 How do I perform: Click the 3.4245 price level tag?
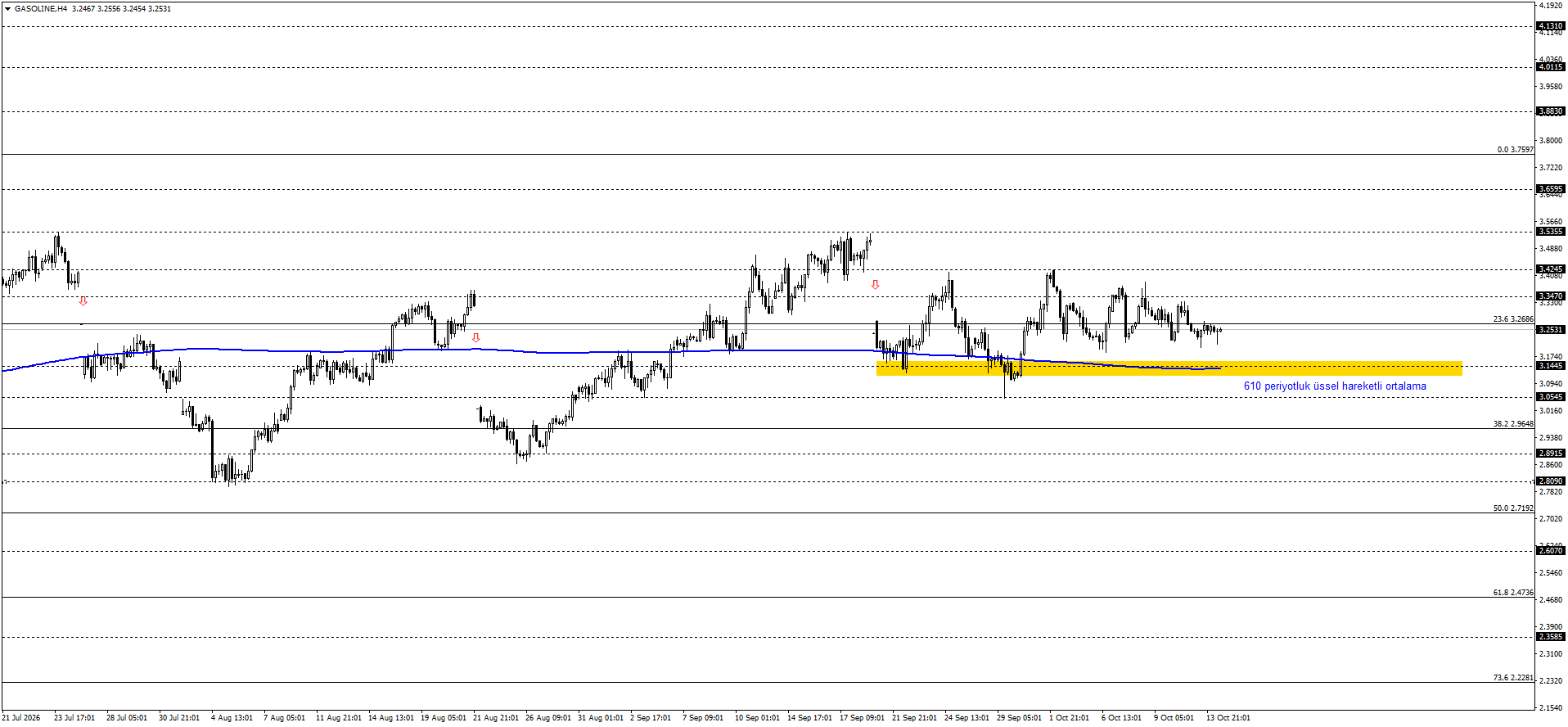1551,269
